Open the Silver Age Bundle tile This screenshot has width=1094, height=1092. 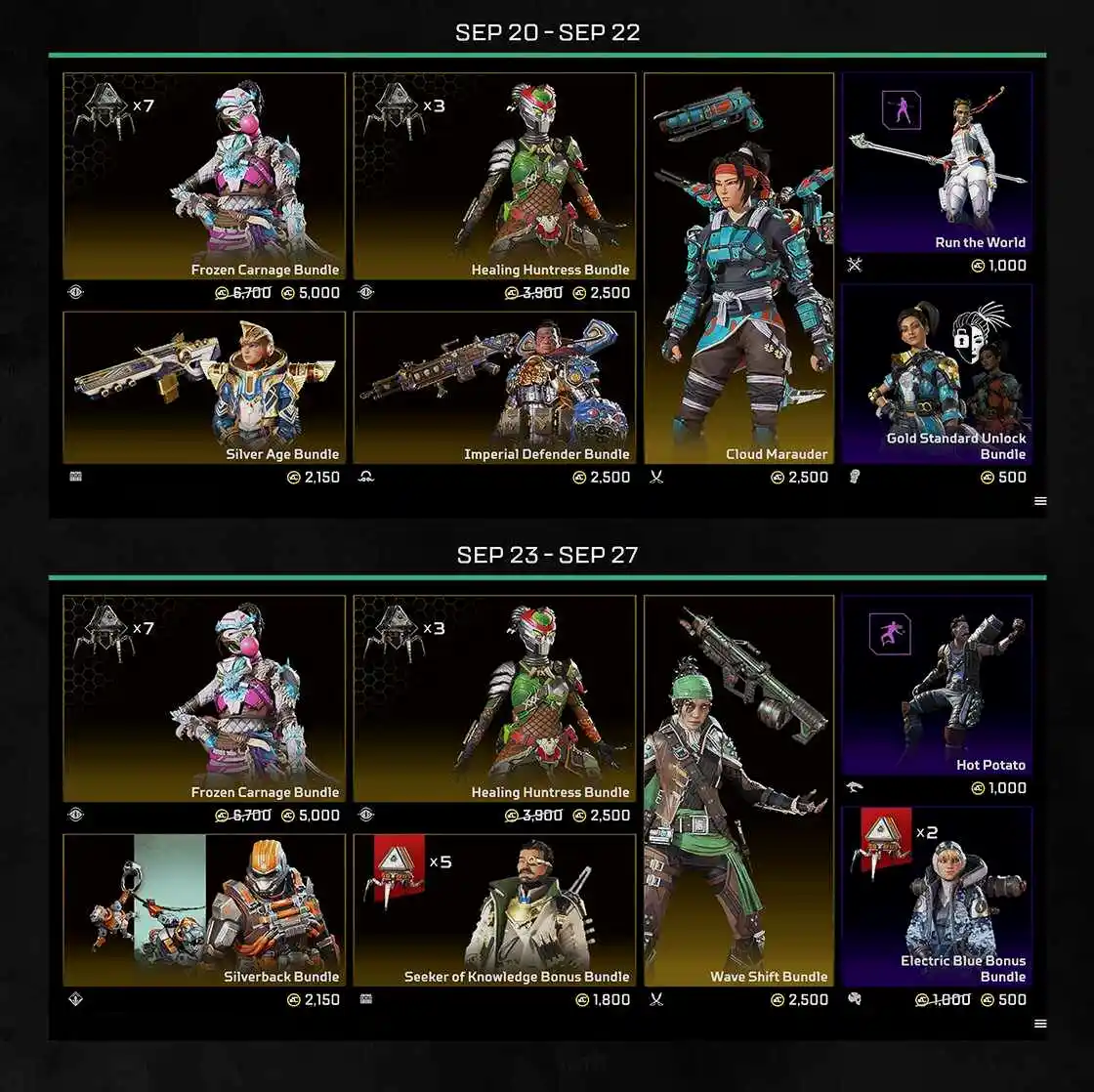204,387
